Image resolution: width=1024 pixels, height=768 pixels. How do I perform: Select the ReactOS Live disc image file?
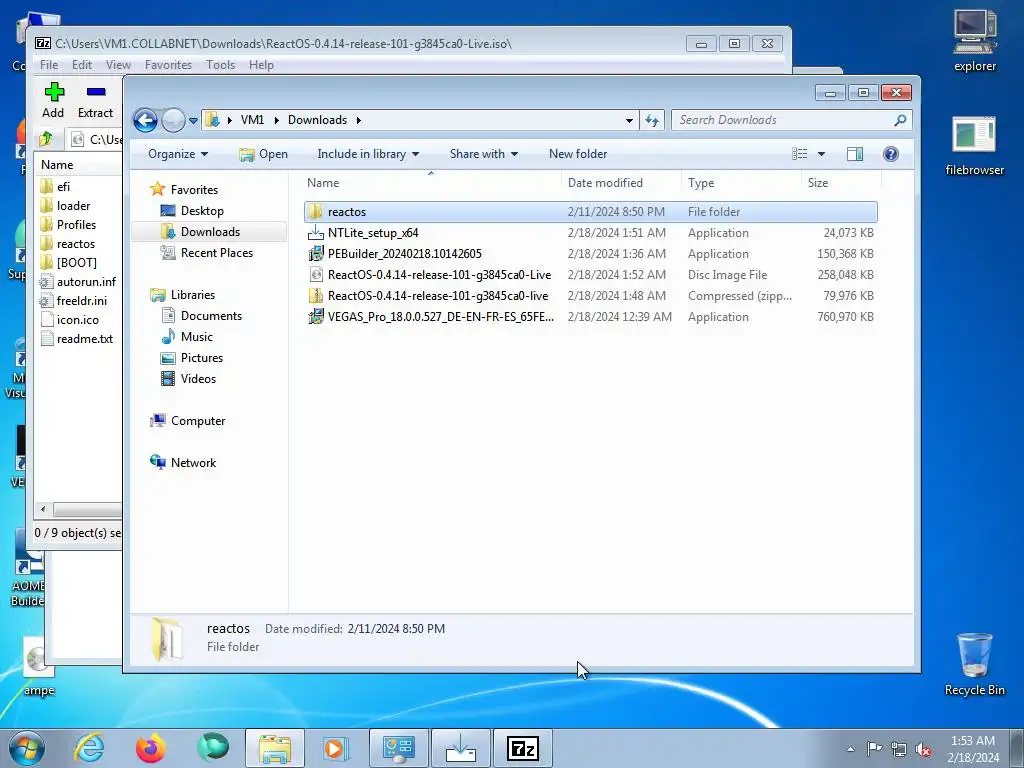click(x=590, y=275)
